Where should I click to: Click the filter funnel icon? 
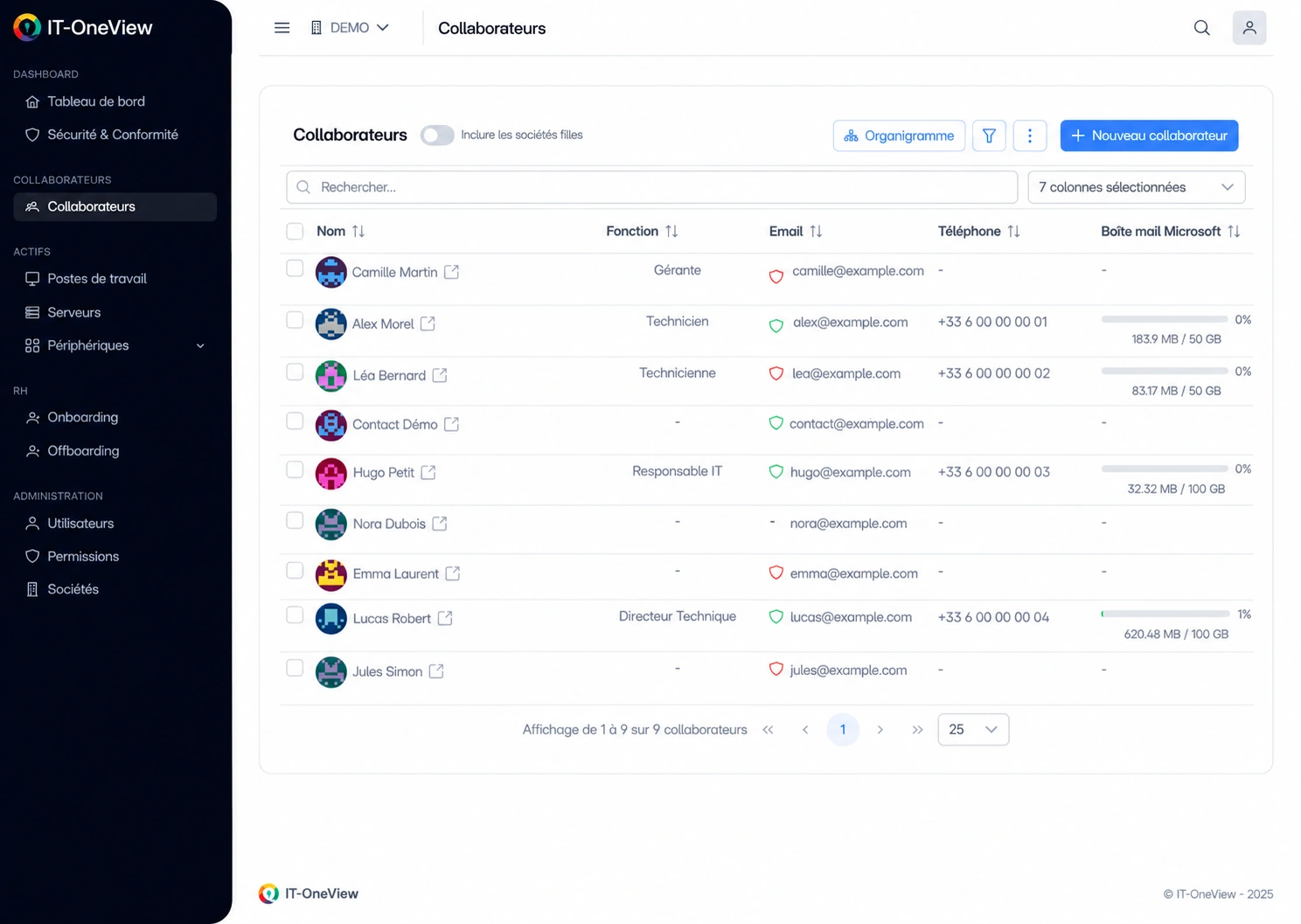[989, 135]
